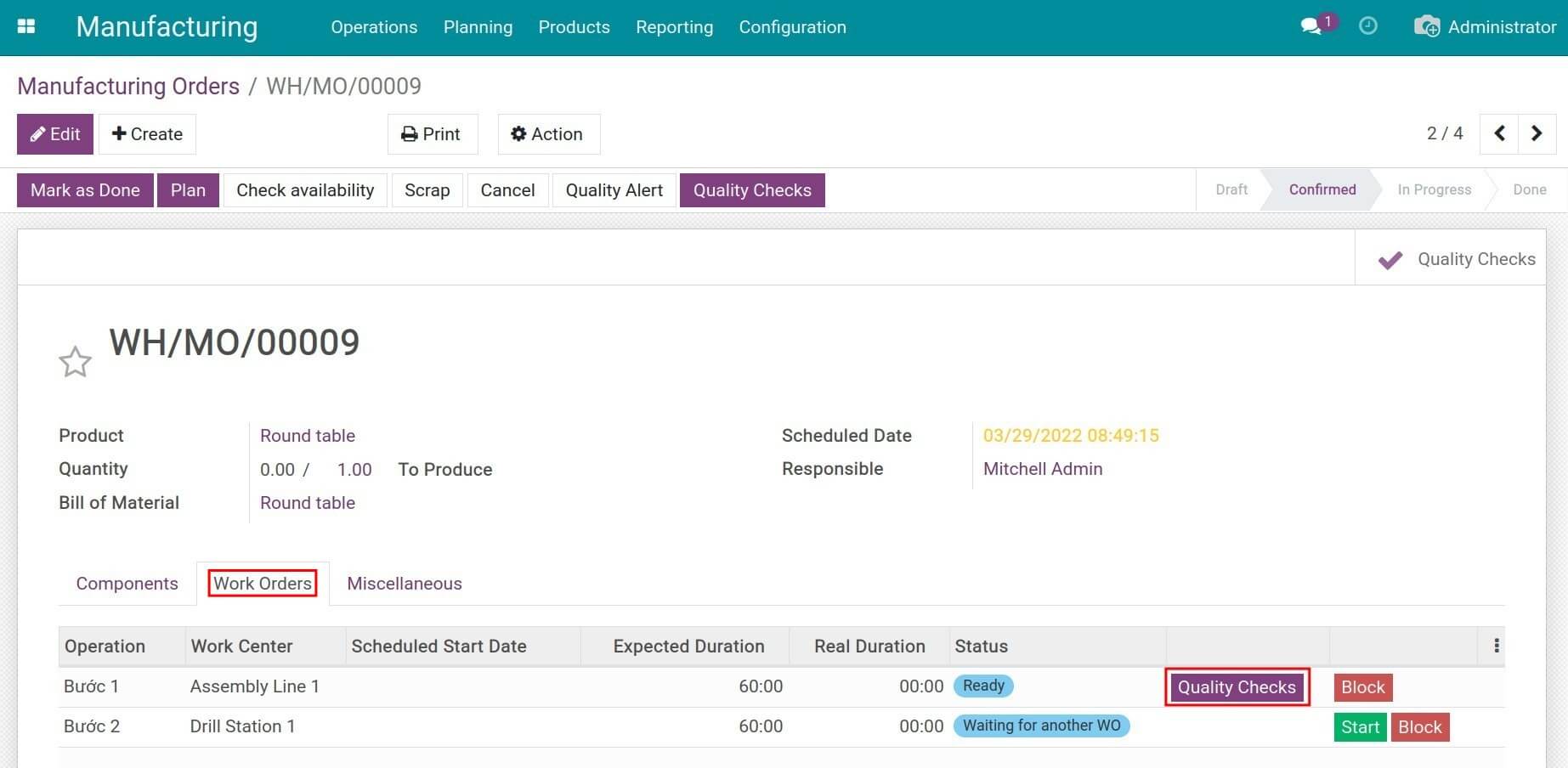Open the Action dropdown
This screenshot has height=768, width=1568.
pos(548,134)
